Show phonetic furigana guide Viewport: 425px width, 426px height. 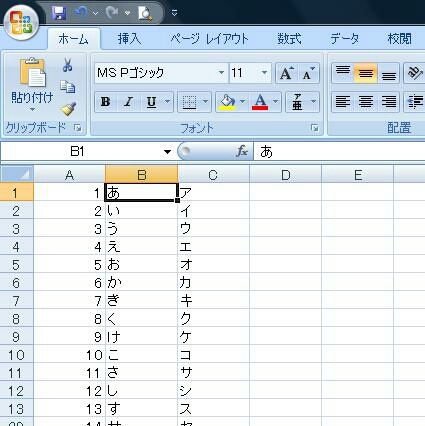point(297,102)
